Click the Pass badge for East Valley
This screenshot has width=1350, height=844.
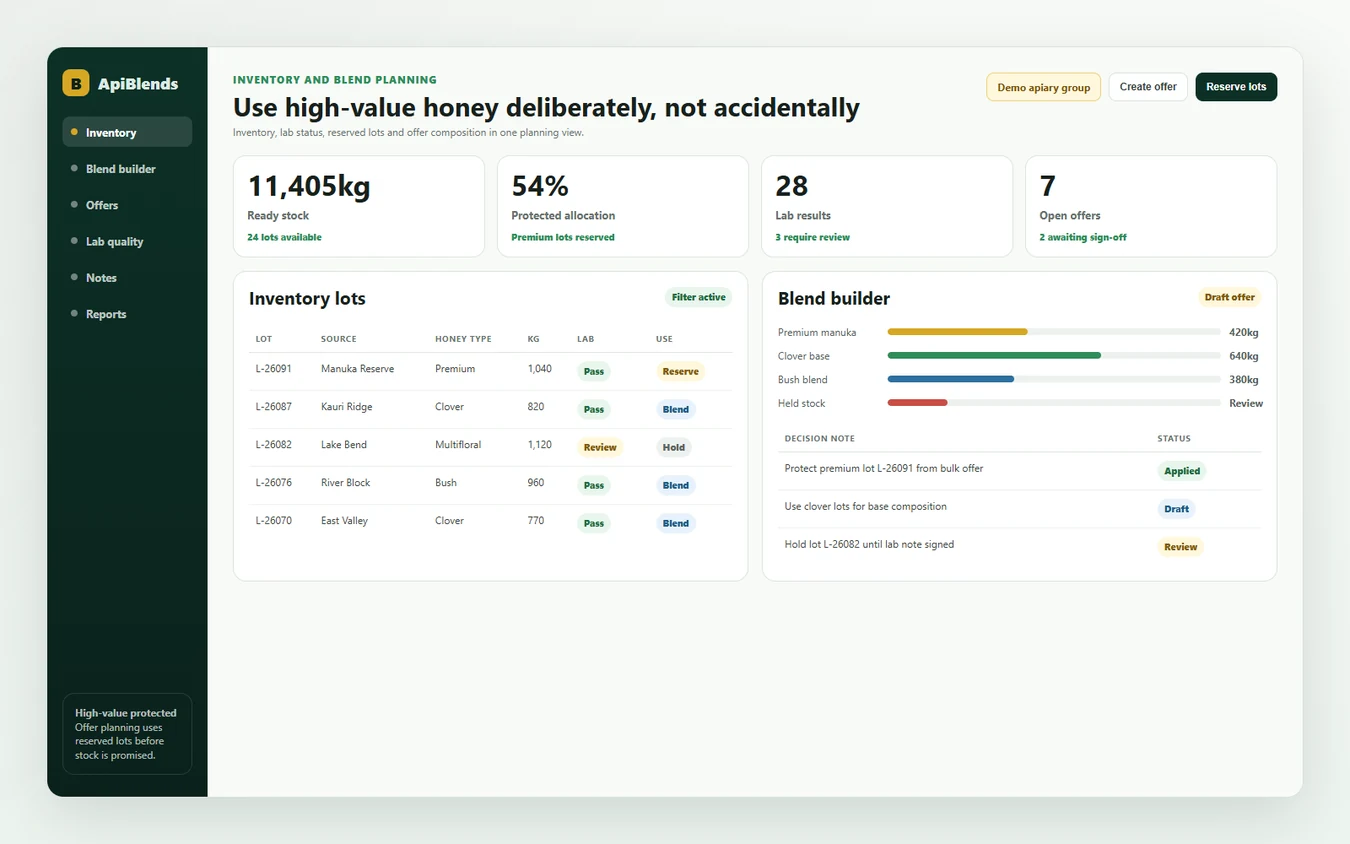click(x=594, y=523)
